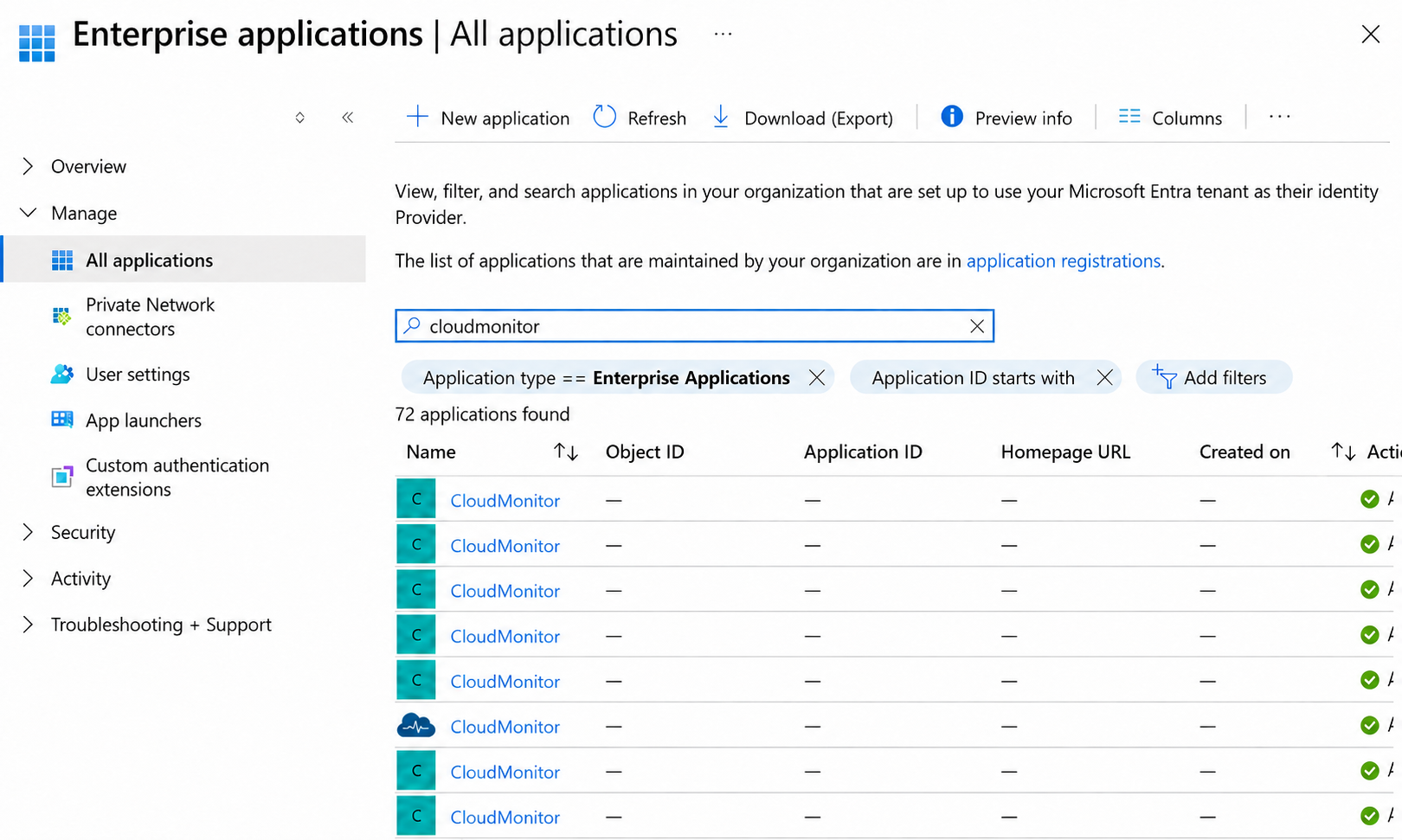Click the cloudmonitor search field
1402x840 pixels.
pos(694,326)
